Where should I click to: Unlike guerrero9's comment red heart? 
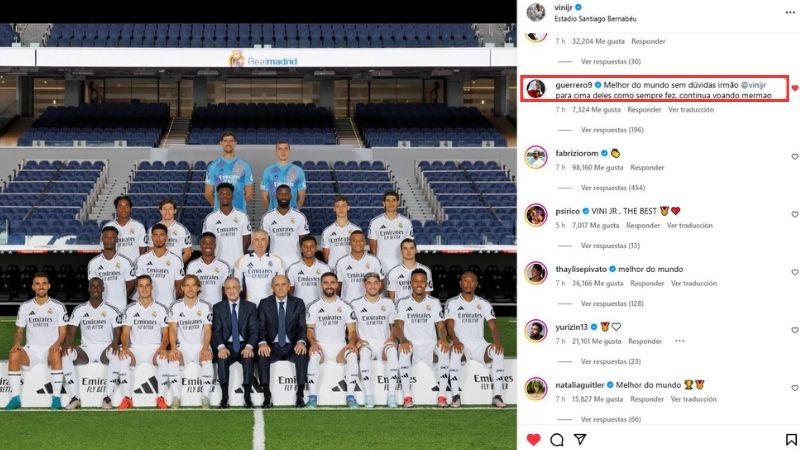794,88
